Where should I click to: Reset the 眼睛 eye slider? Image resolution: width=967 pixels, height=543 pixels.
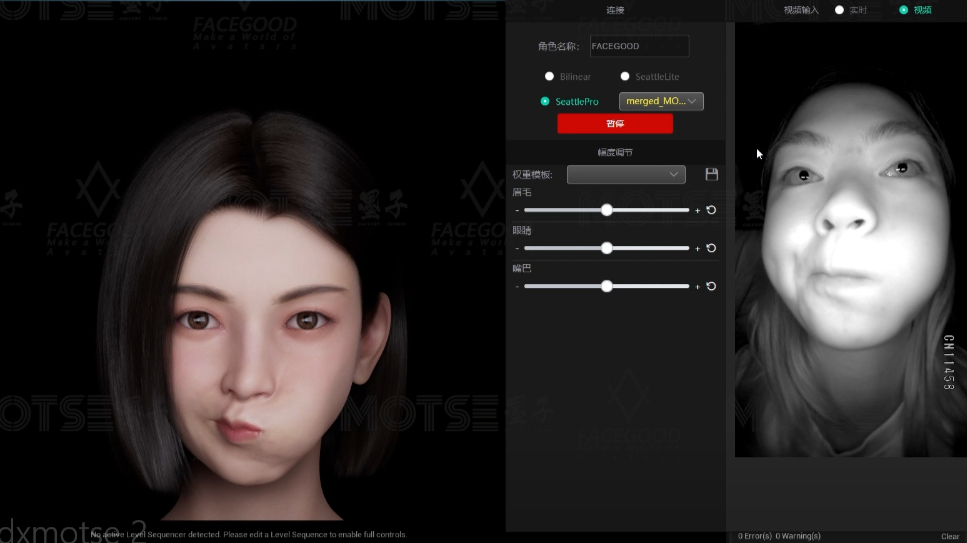click(711, 248)
